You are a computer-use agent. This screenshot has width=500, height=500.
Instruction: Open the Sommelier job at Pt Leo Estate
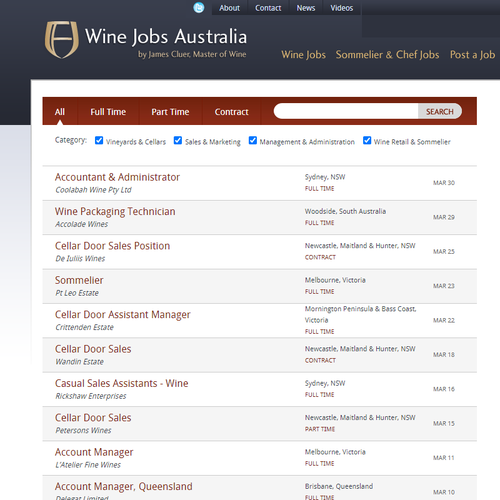[x=79, y=280]
